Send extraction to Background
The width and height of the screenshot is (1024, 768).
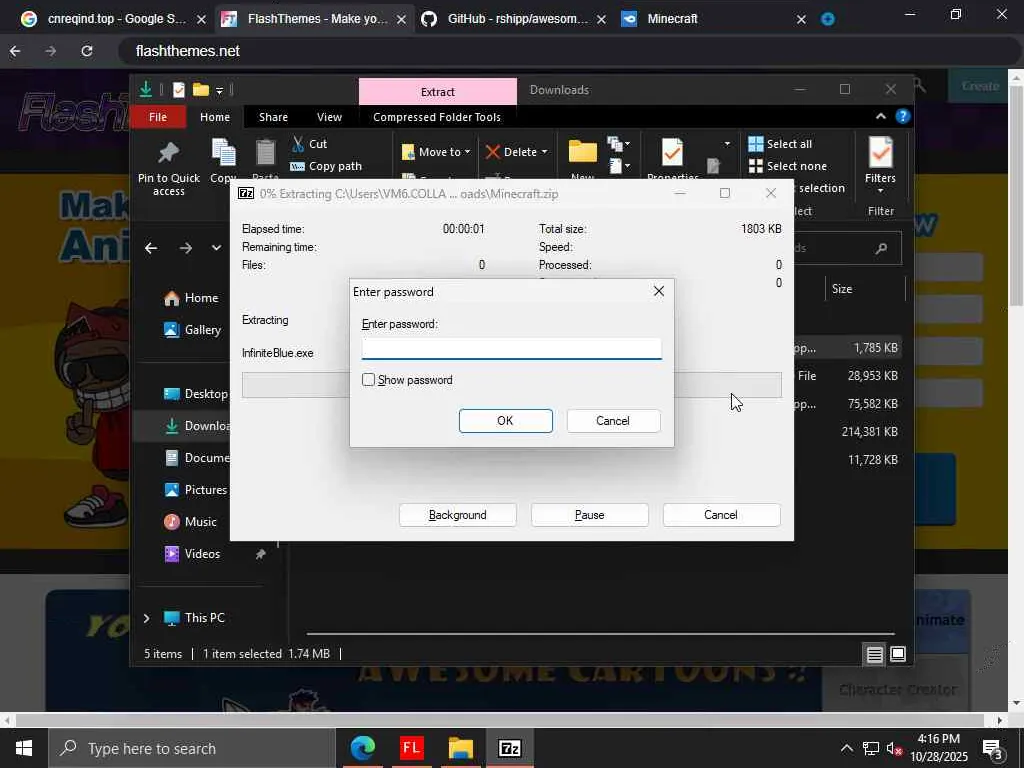[457, 515]
